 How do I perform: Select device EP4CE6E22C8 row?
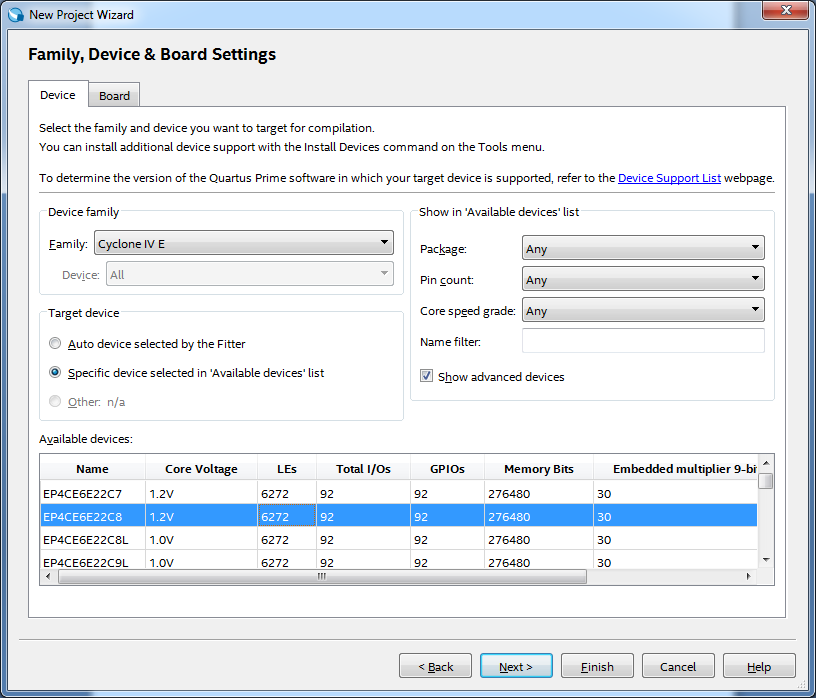pos(399,516)
